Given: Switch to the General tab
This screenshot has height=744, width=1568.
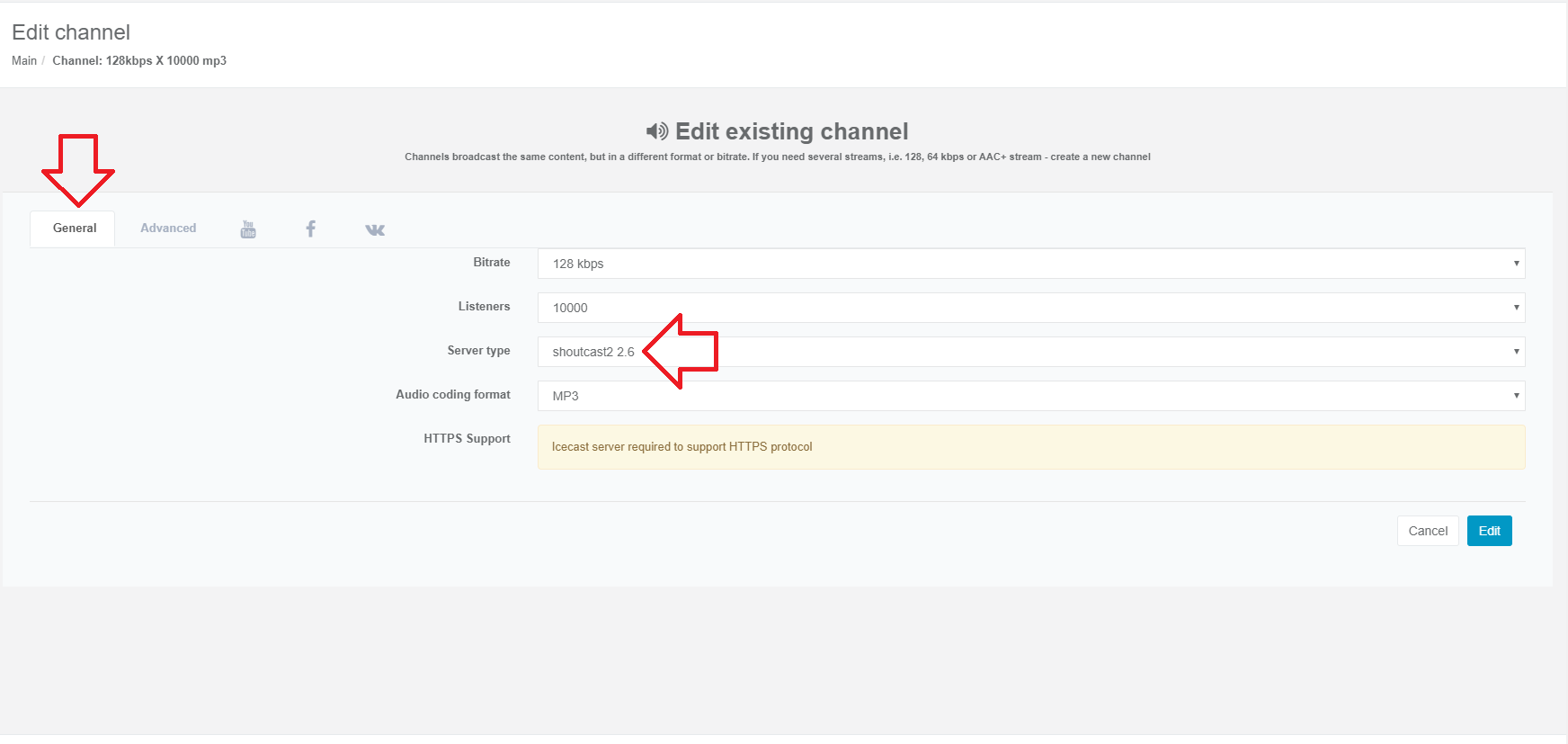Looking at the screenshot, I should 74,229.
